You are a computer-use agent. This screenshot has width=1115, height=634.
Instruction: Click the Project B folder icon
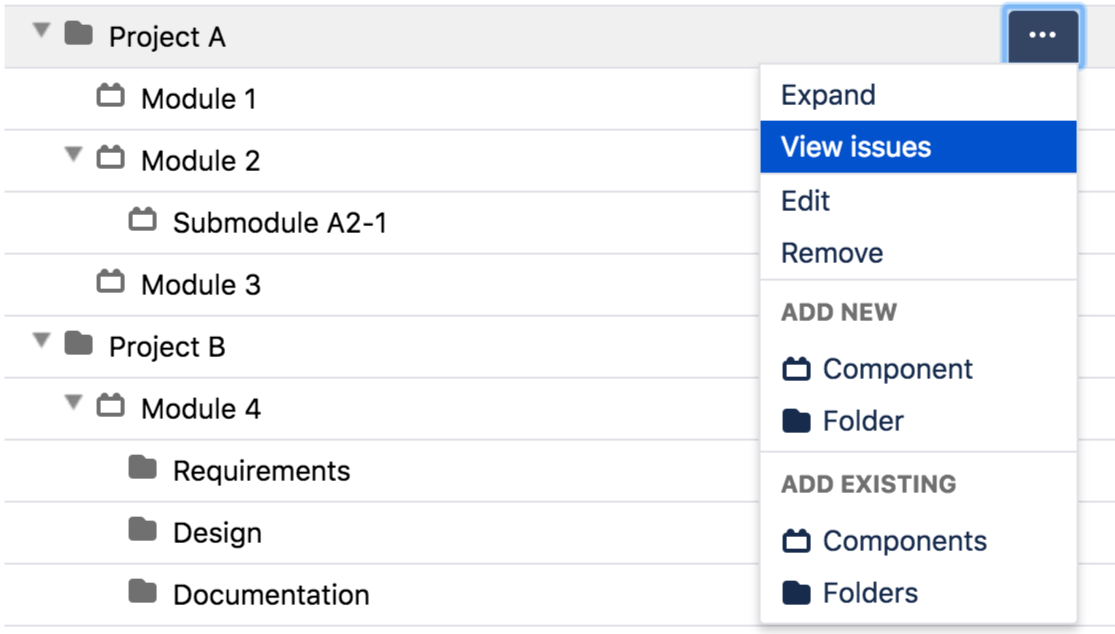tap(79, 345)
